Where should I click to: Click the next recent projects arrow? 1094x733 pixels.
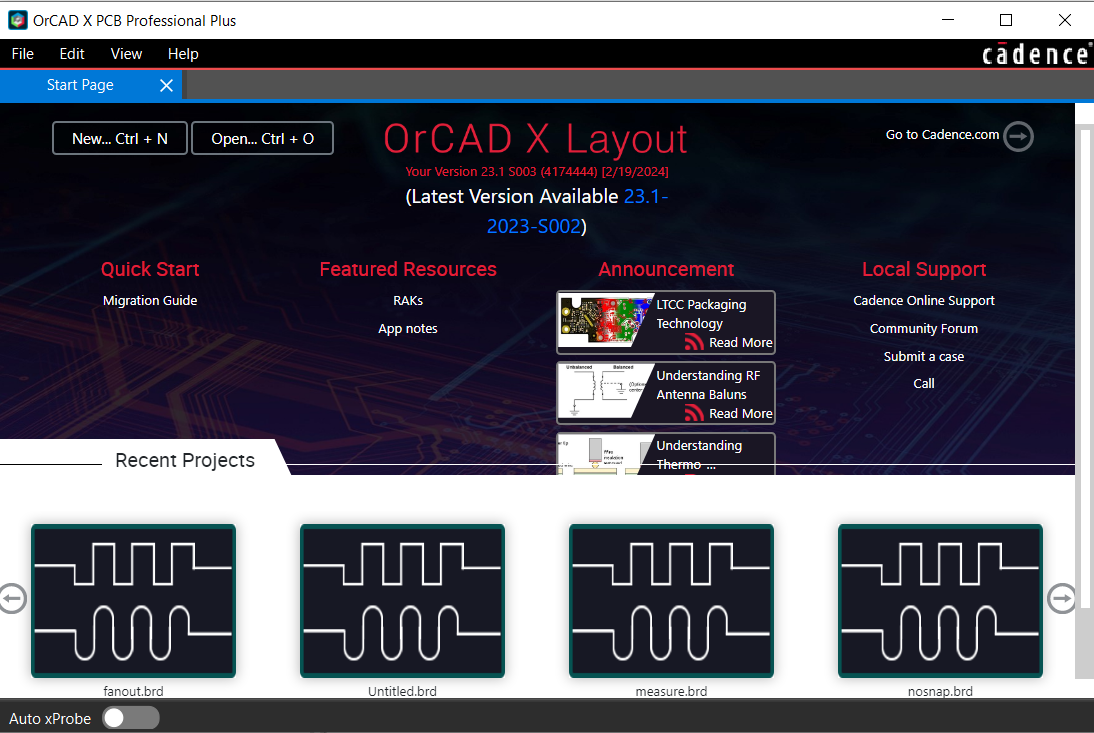[x=1062, y=598]
